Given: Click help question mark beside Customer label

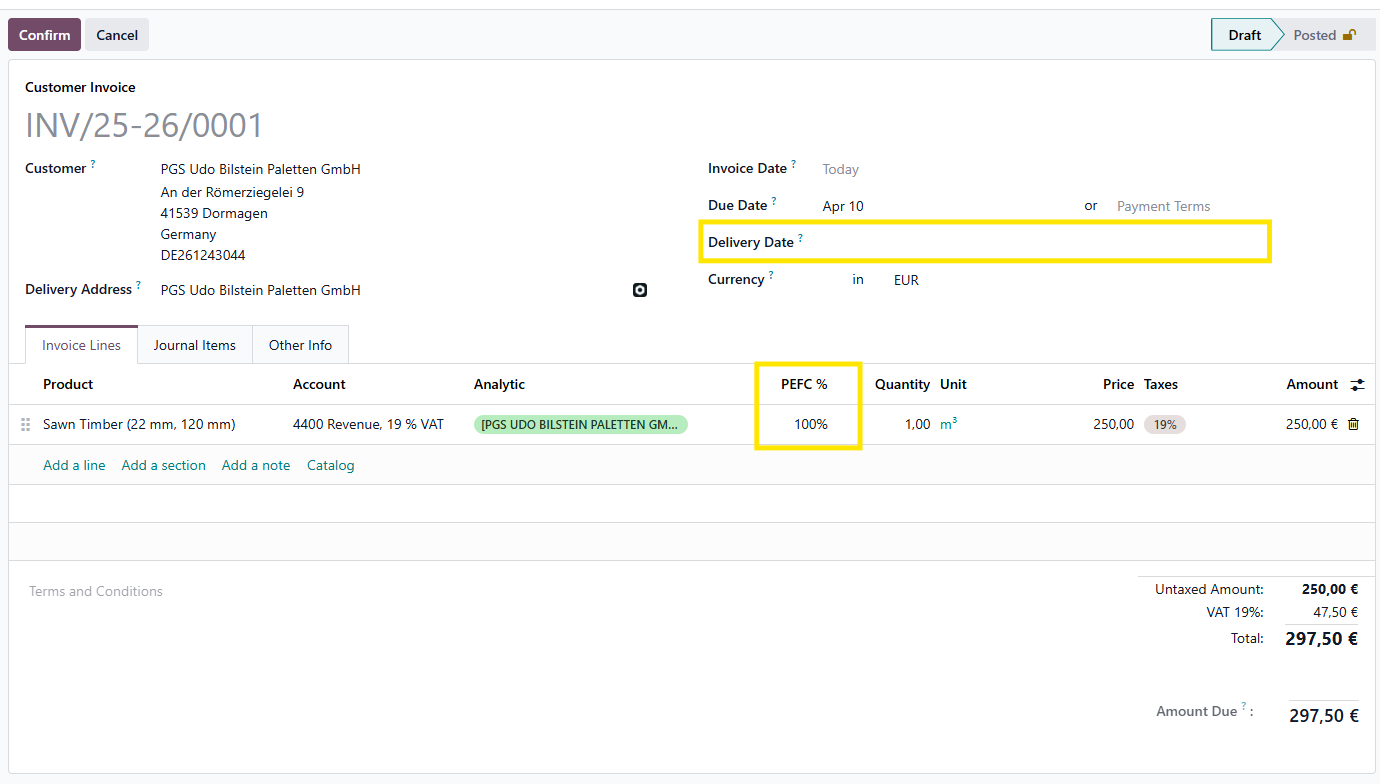Looking at the screenshot, I should (93, 164).
